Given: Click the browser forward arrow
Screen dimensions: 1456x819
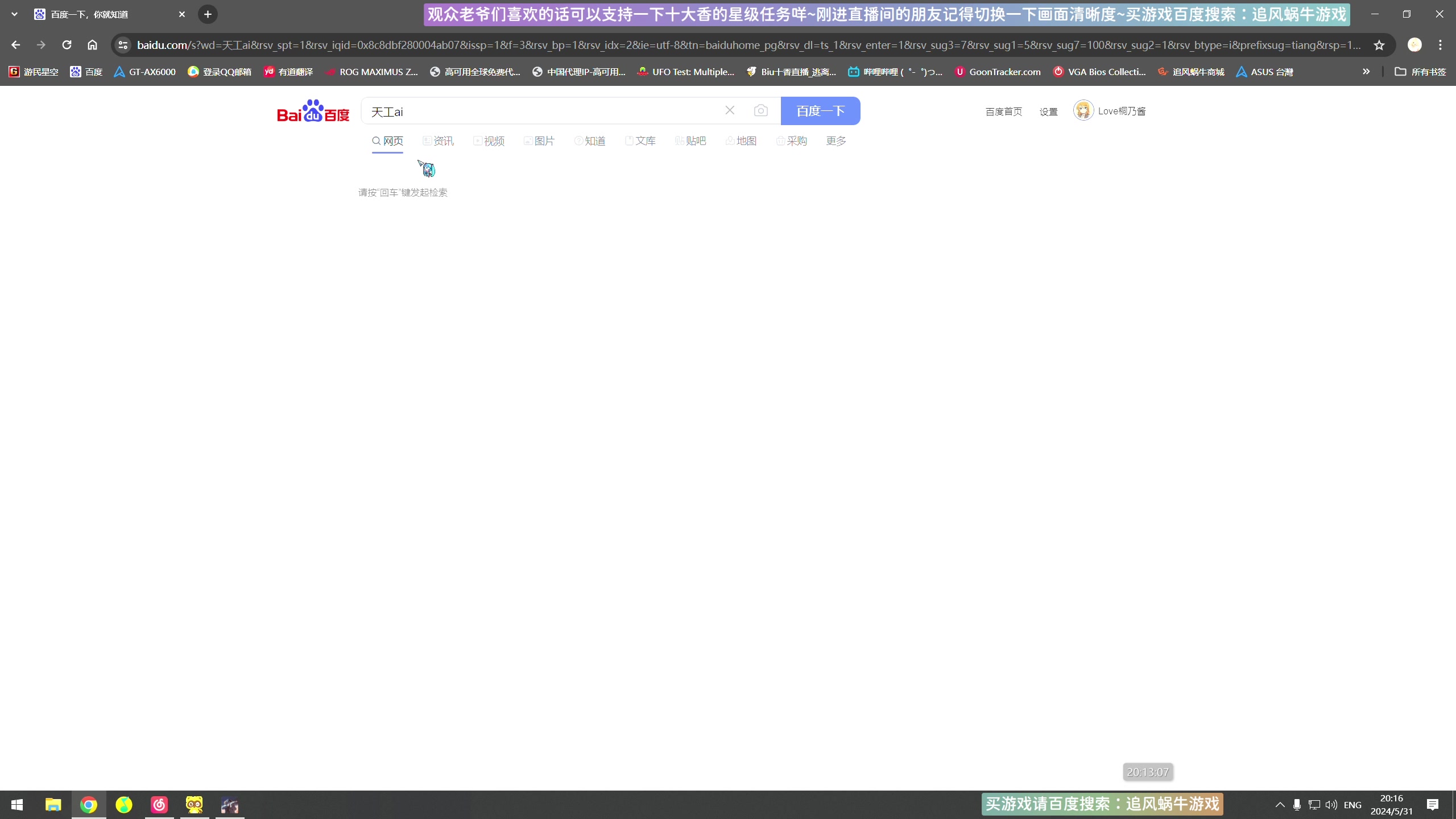Looking at the screenshot, I should (41, 45).
